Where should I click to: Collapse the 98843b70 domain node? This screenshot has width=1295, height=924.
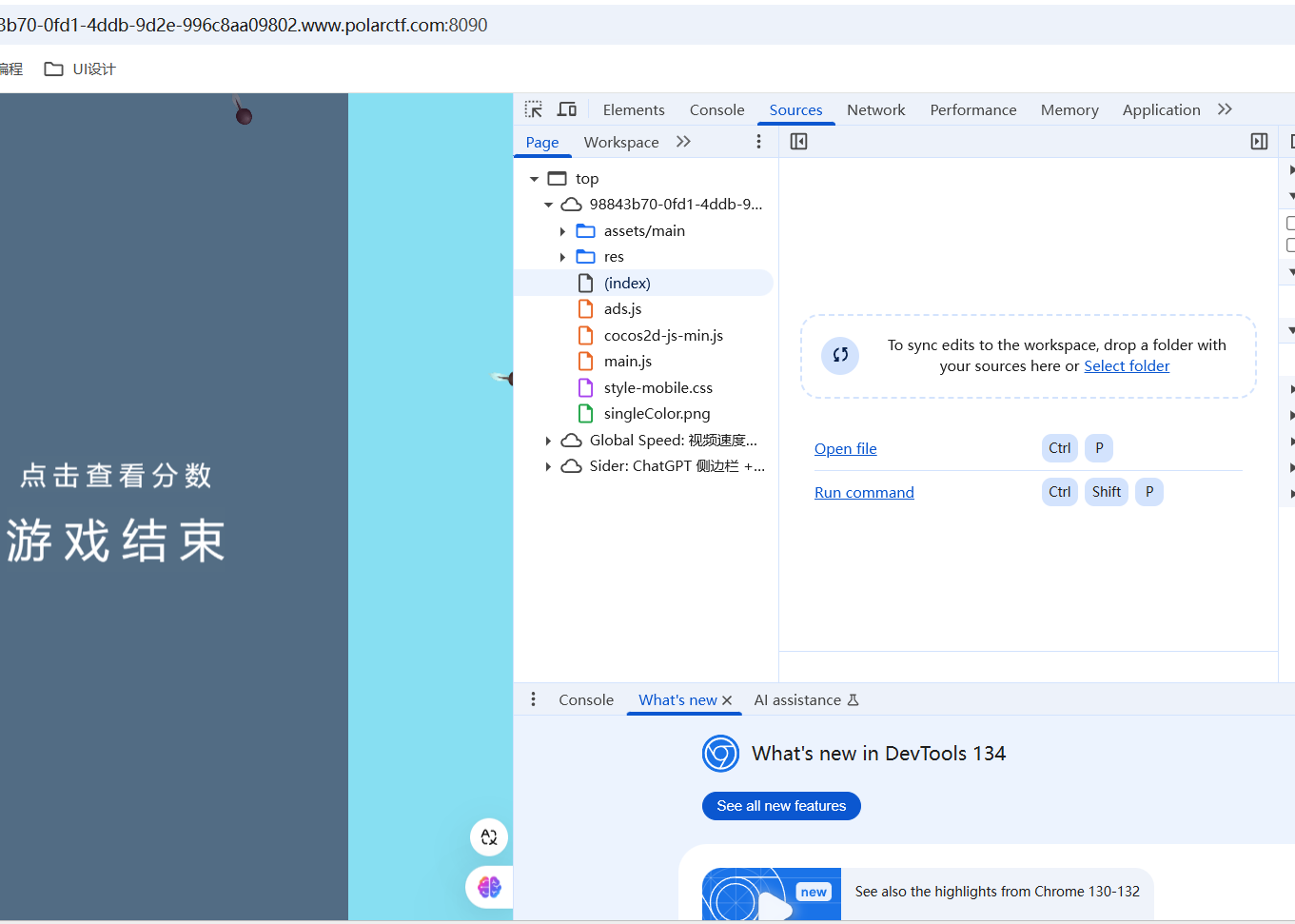[x=548, y=205]
